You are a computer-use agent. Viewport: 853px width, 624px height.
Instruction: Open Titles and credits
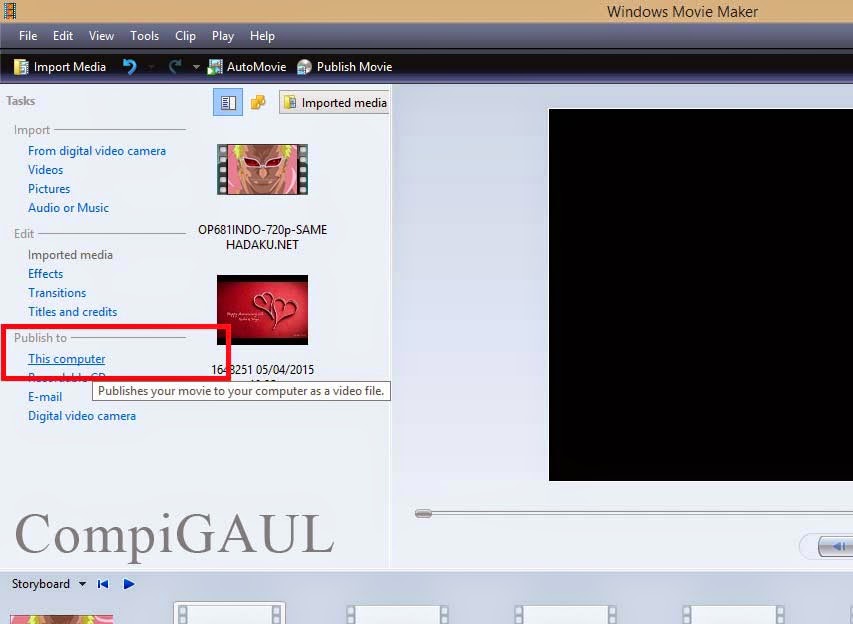72,312
